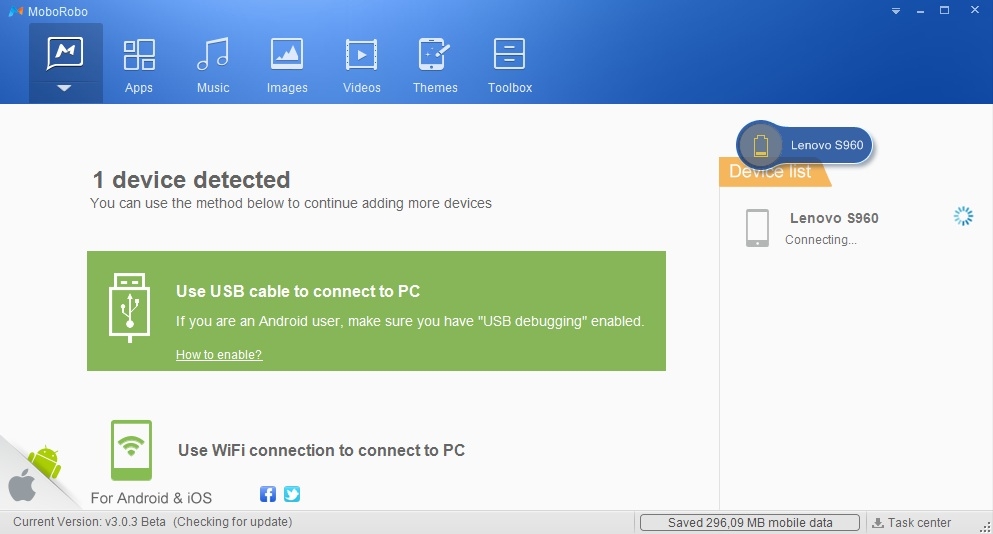Click the phone icon beside Lenovo S960

[757, 227]
